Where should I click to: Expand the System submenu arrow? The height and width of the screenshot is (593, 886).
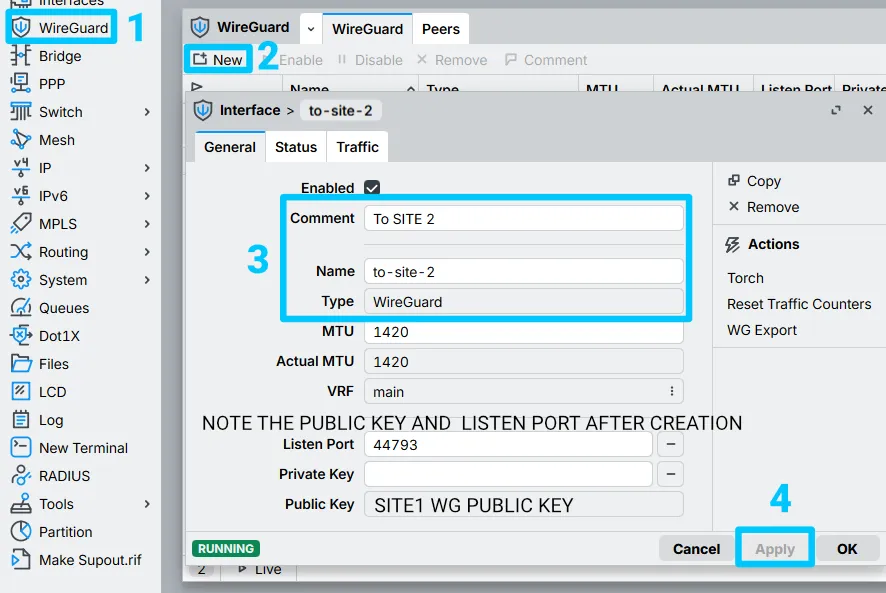click(147, 280)
